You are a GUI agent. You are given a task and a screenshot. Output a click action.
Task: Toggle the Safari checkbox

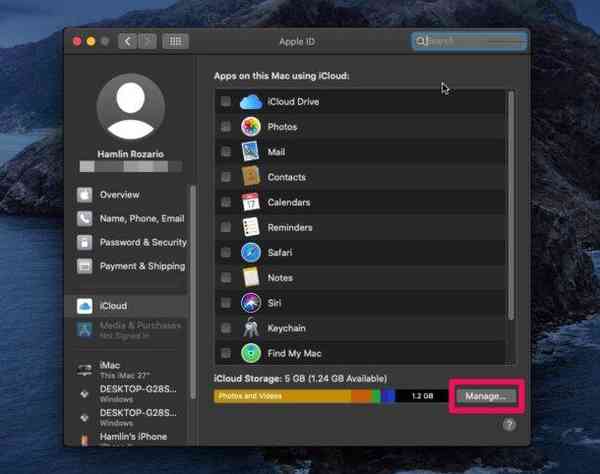[x=226, y=252]
